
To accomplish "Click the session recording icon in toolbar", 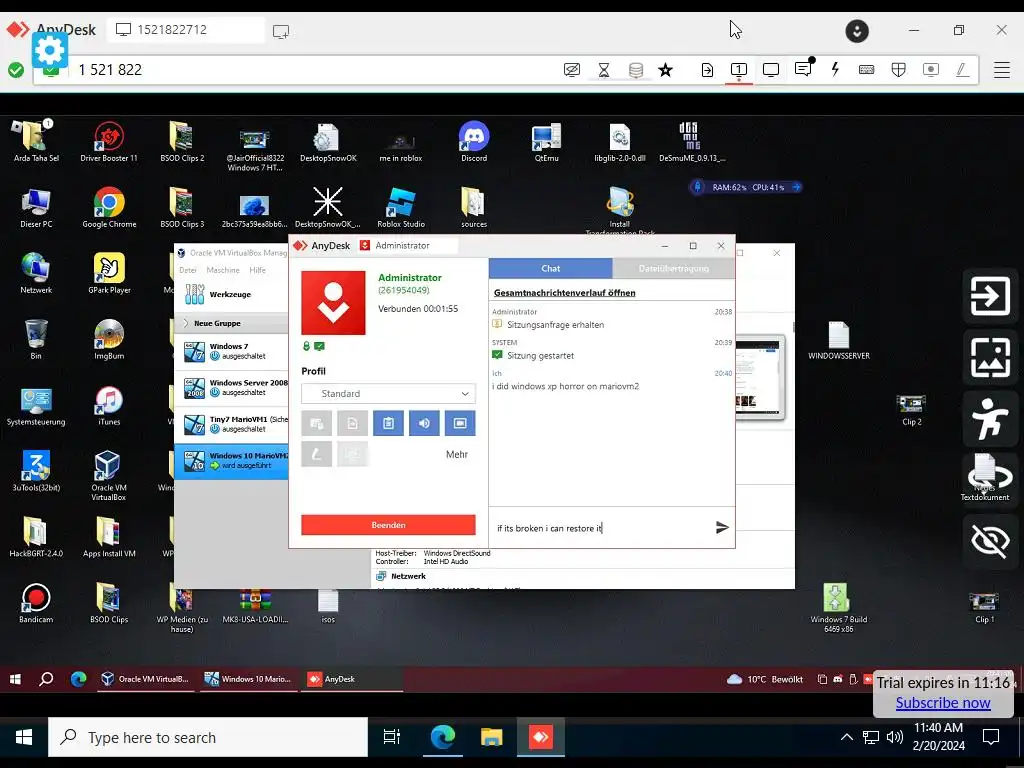I will tap(931, 70).
